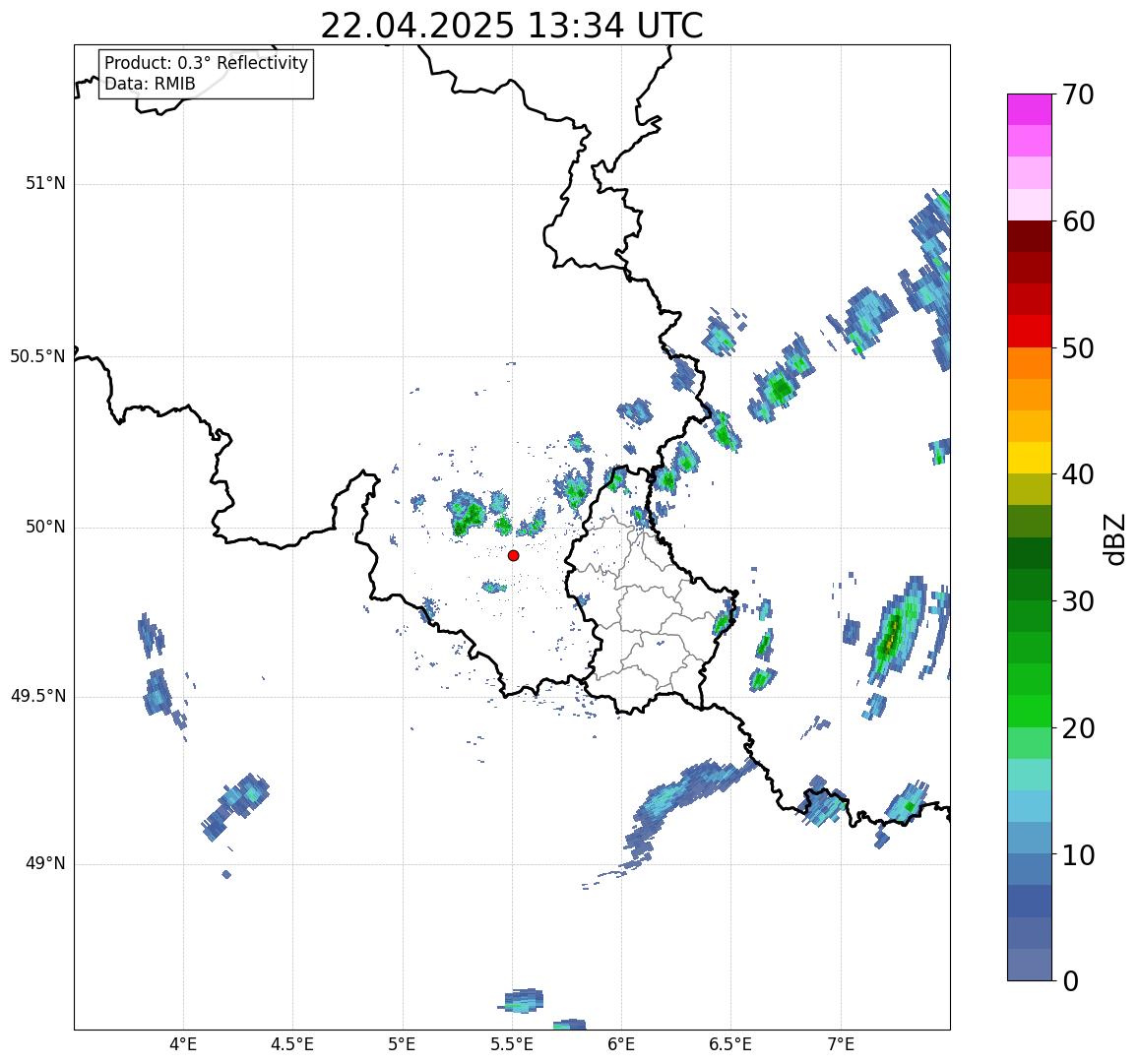Click the colorbar 50 tick label
Image resolution: width=1139 pixels, height=1064 pixels.
1078,347
